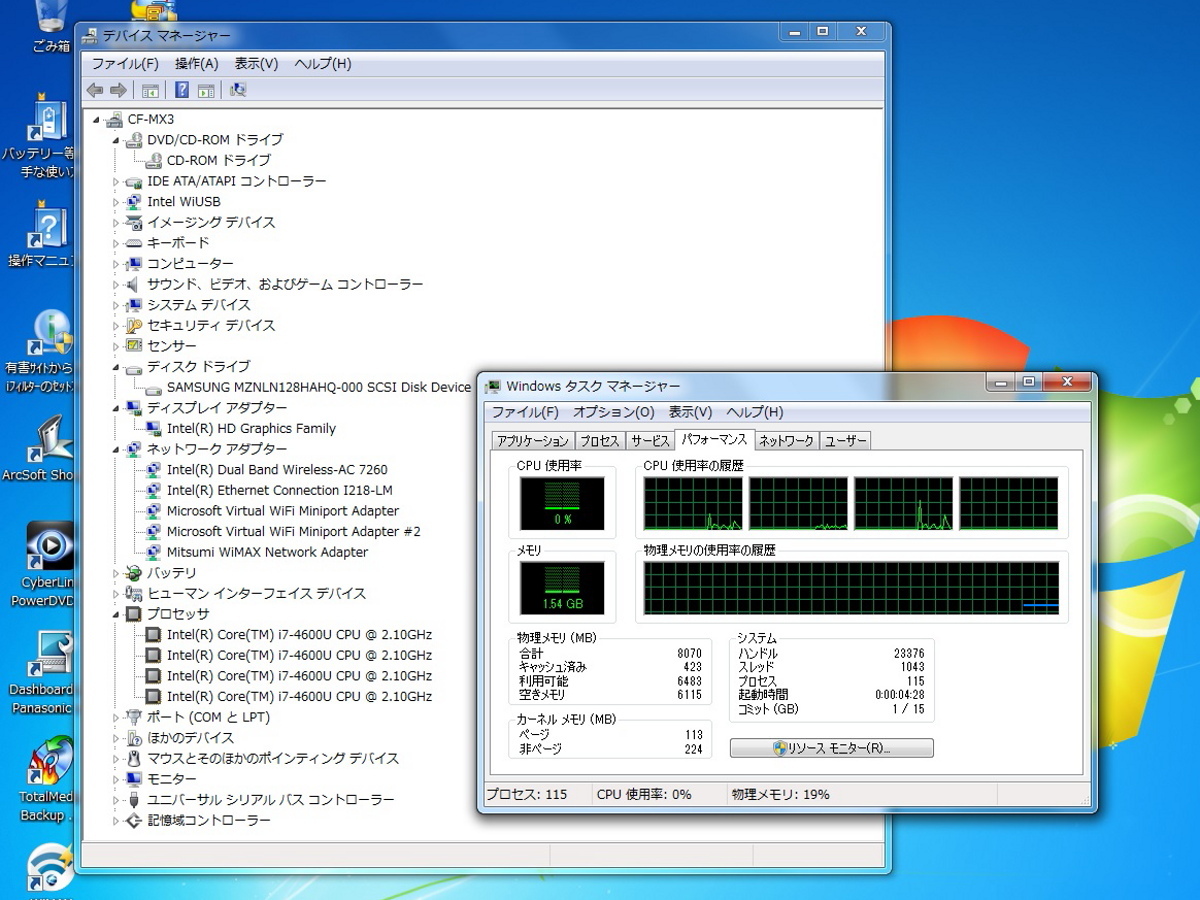This screenshot has height=900, width=1200.
Task: Select the ごみ箱 recycle bin desktop icon
Action: click(x=50, y=26)
